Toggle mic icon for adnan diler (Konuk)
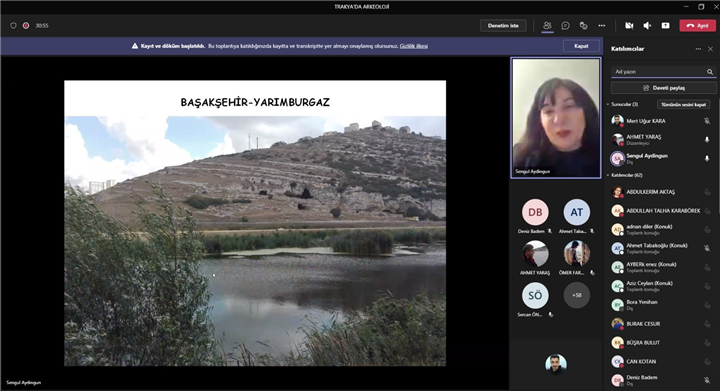 707,229
